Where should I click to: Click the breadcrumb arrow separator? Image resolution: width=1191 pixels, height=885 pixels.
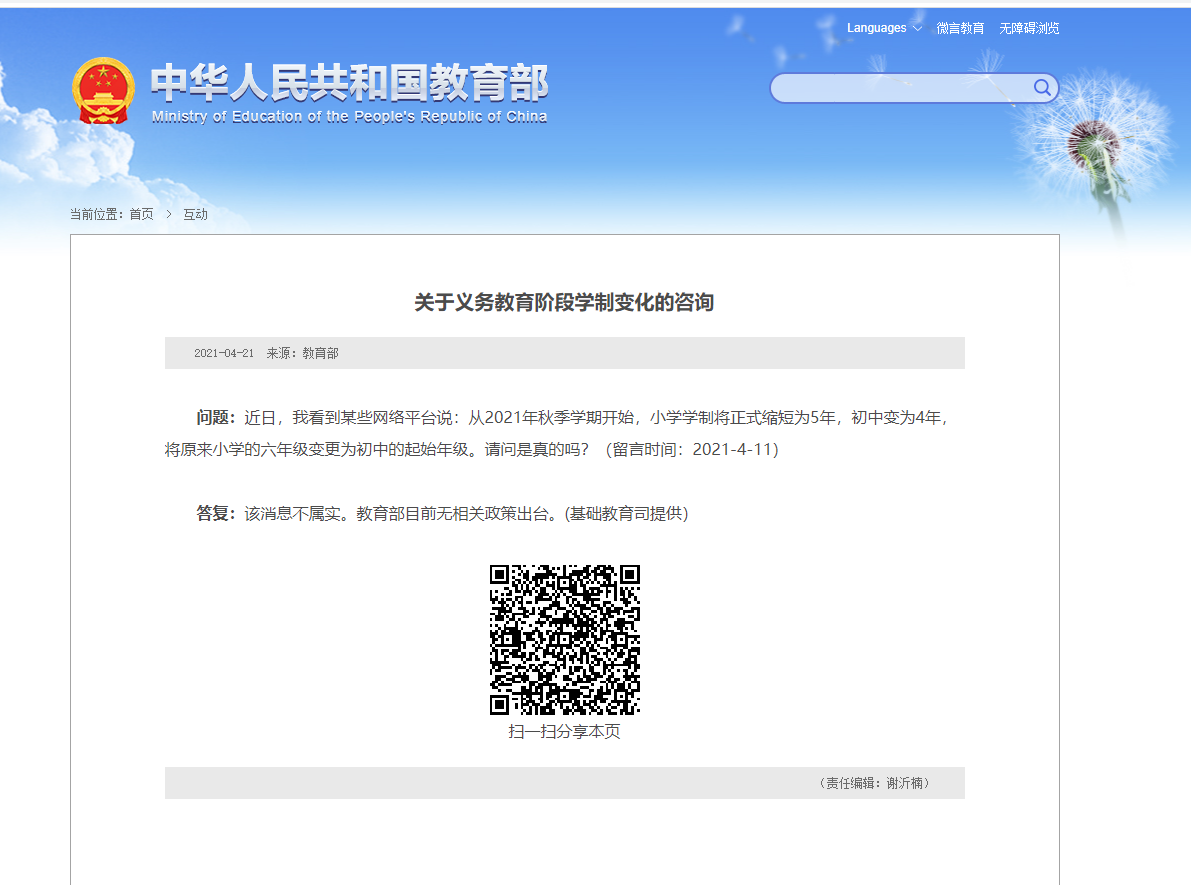[169, 214]
